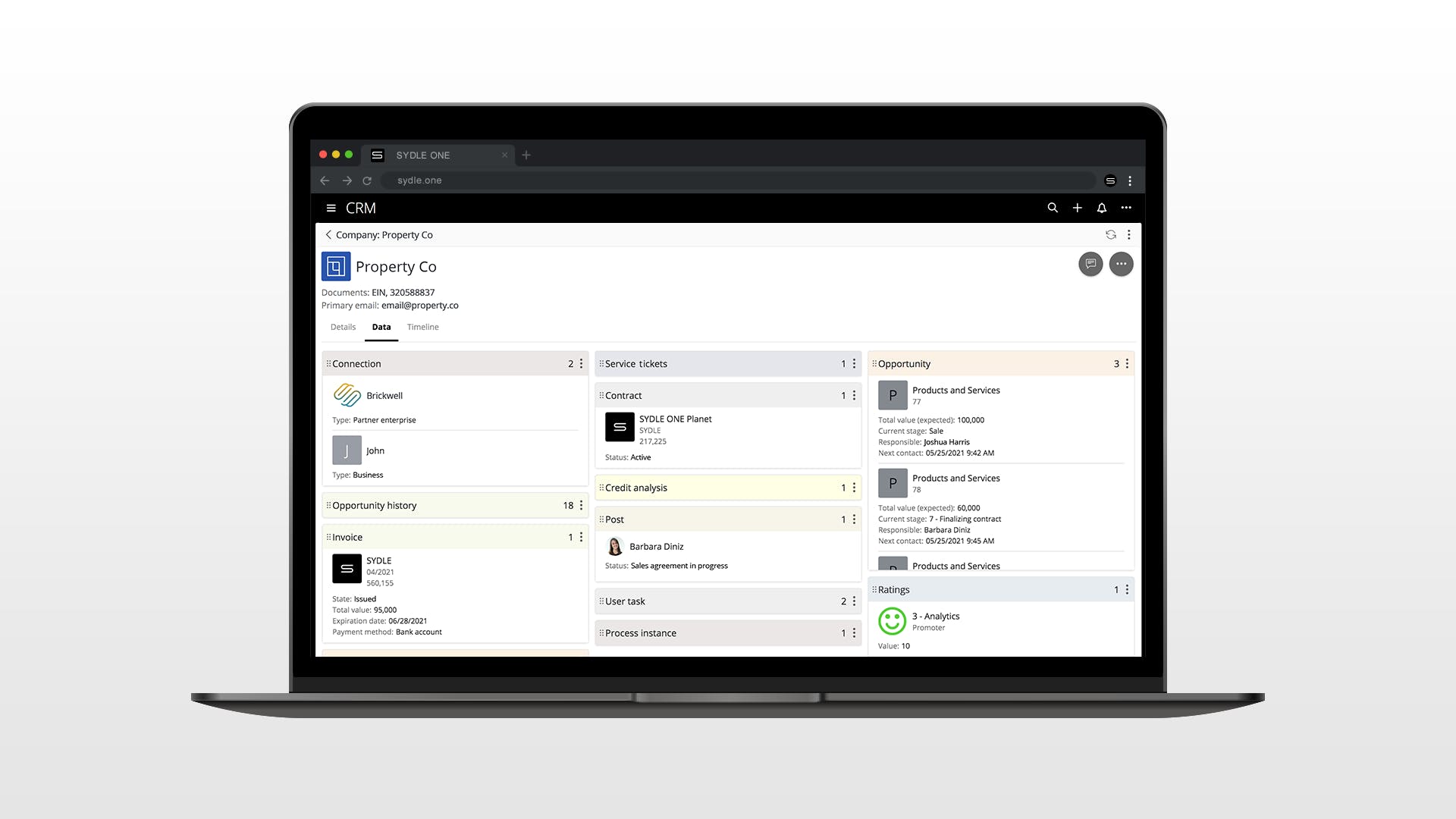Click the SYDLE browser extension icon
The image size is (1456, 819).
click(x=1110, y=180)
